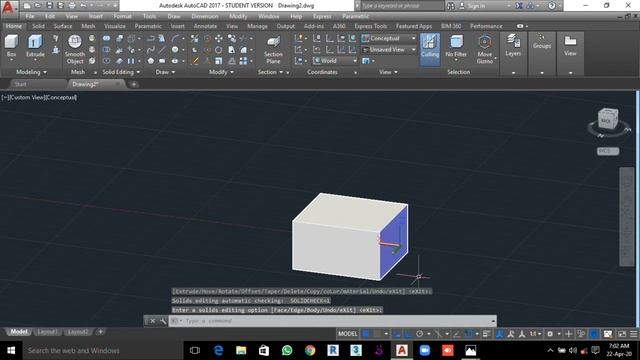Open the AutoCAD application menu logo

point(8,7)
